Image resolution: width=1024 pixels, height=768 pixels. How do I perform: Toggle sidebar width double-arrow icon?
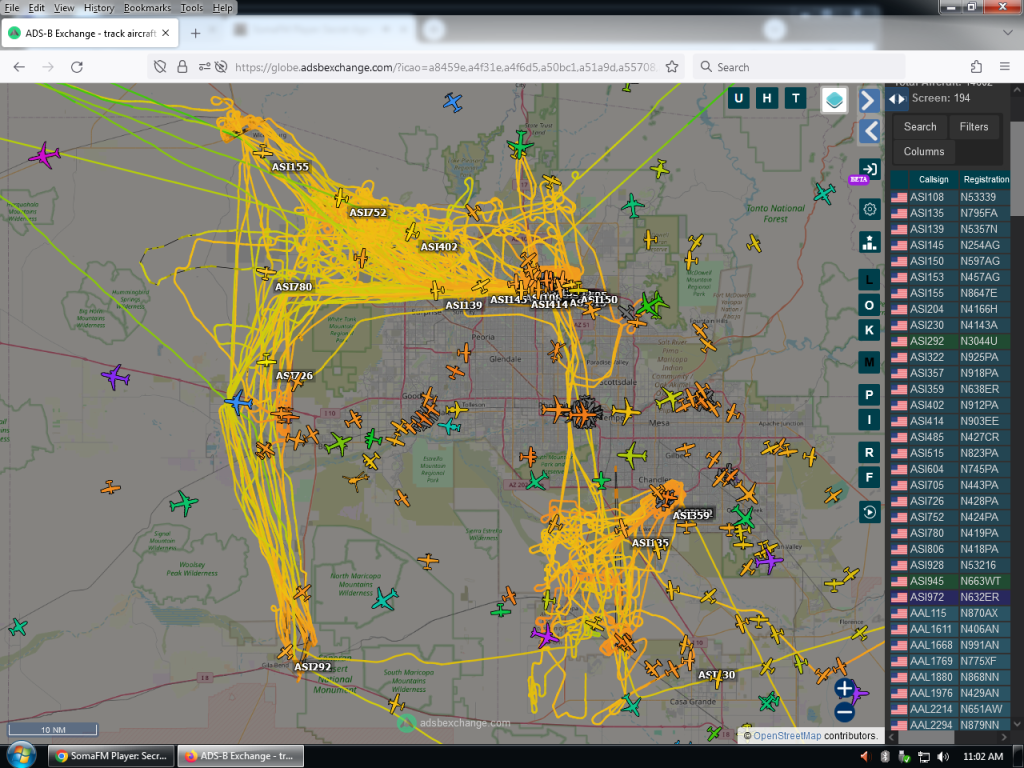[x=897, y=99]
